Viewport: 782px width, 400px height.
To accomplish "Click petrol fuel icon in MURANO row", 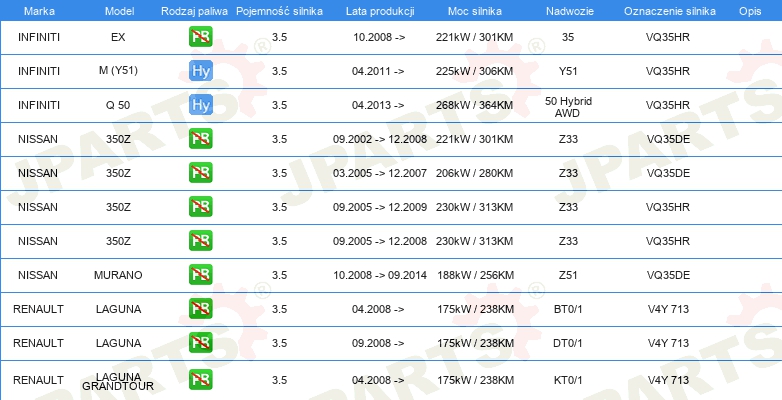I will [200, 274].
